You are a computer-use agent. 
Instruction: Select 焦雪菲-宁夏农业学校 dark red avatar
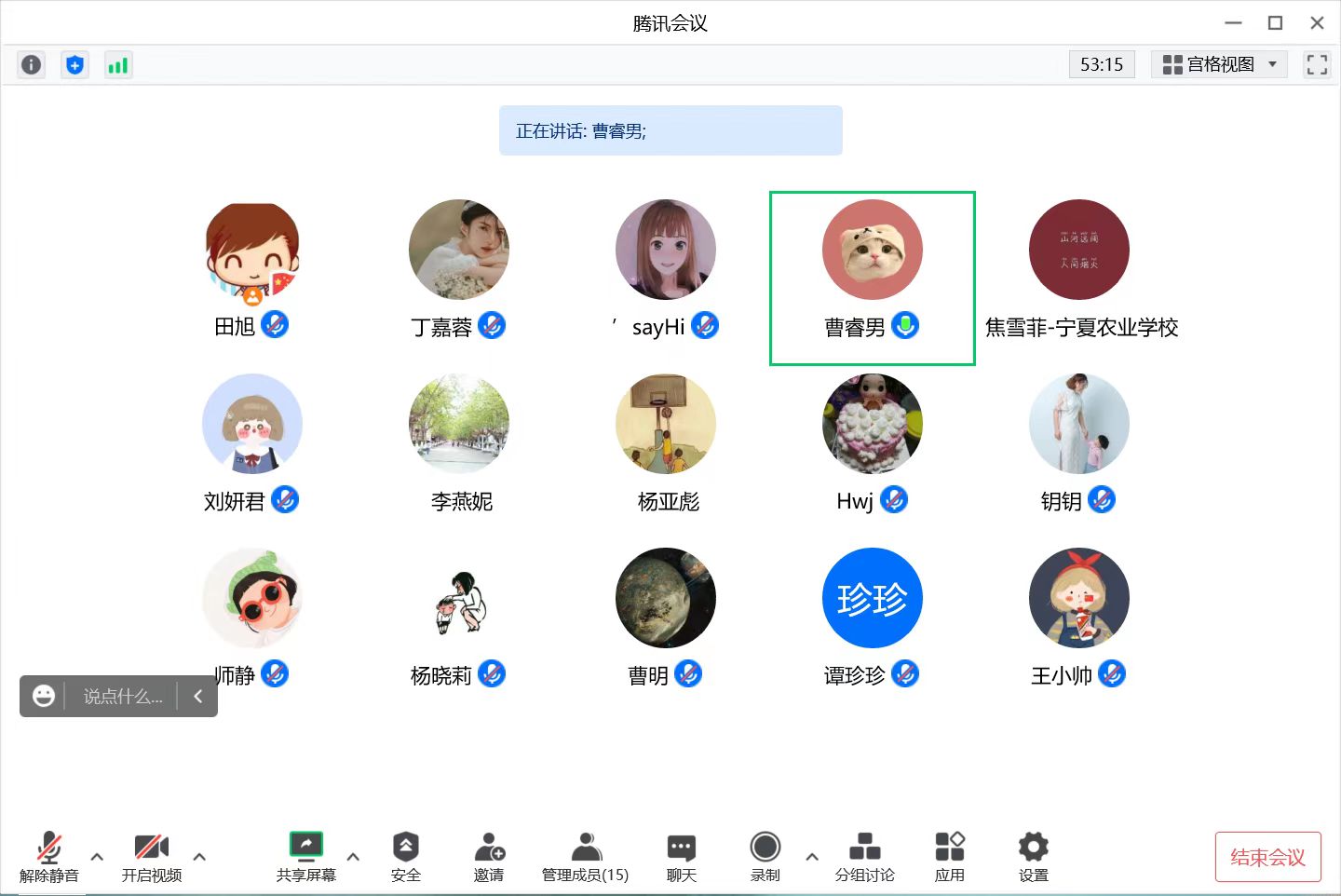[x=1079, y=250]
